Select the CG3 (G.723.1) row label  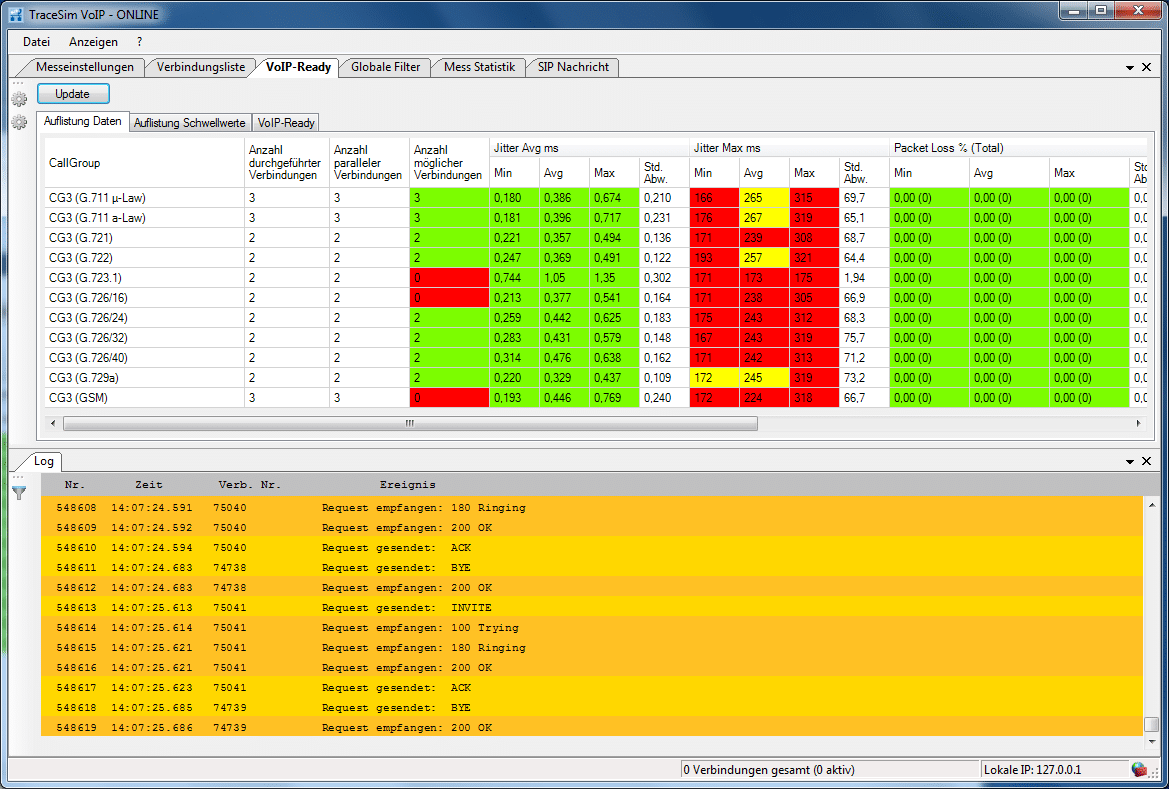(86, 278)
